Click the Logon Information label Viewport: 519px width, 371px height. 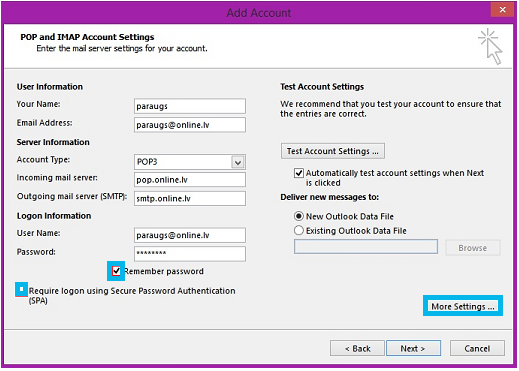pyautogui.click(x=54, y=216)
